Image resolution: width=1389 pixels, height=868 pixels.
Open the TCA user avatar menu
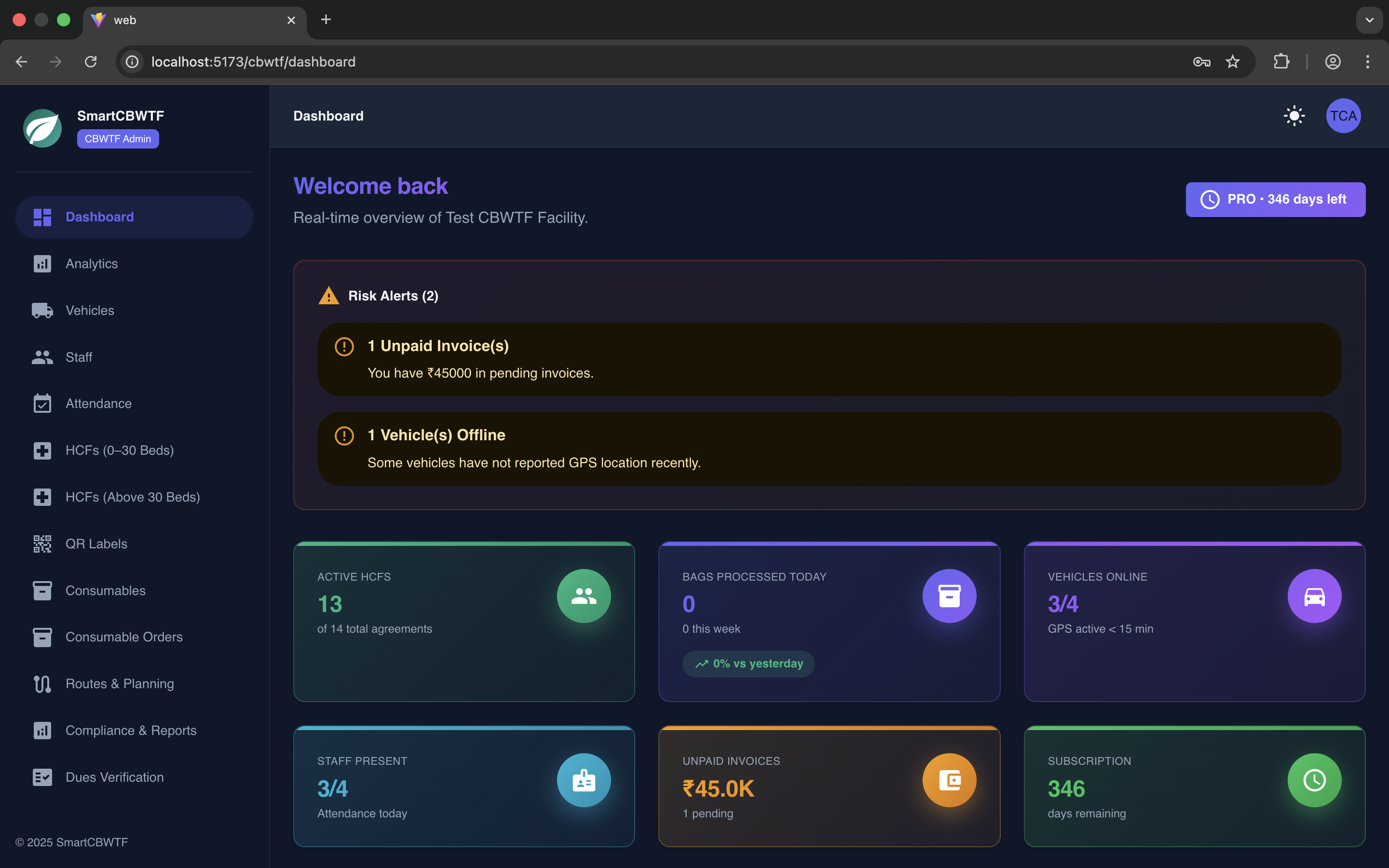pyautogui.click(x=1343, y=116)
